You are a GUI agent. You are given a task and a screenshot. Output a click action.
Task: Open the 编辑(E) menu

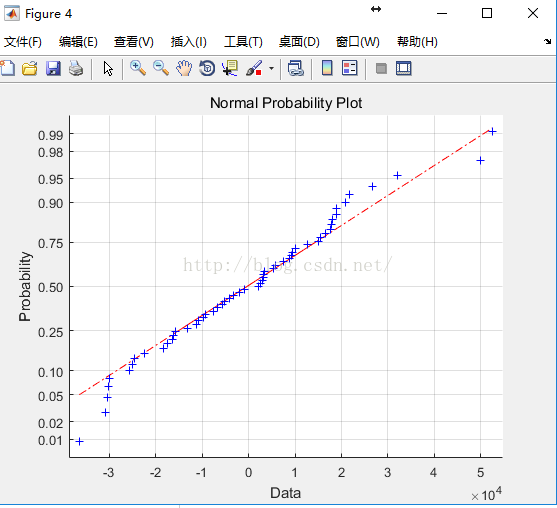tap(78, 42)
